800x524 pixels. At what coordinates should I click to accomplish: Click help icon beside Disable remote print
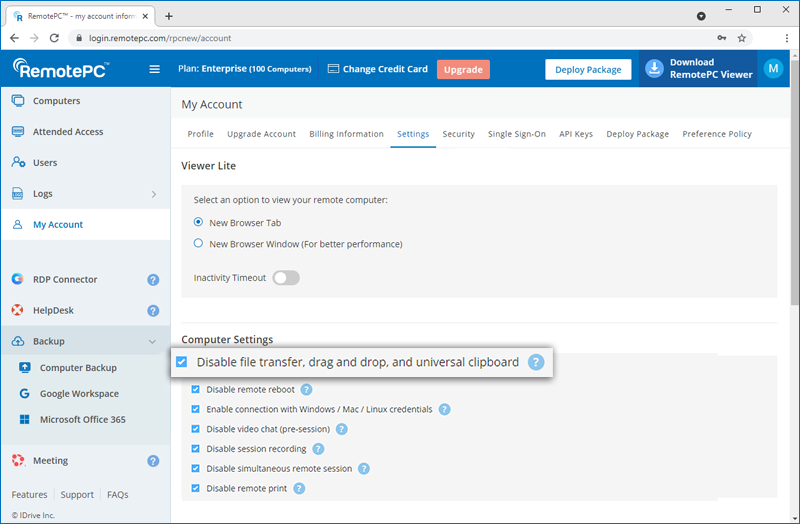point(298,488)
